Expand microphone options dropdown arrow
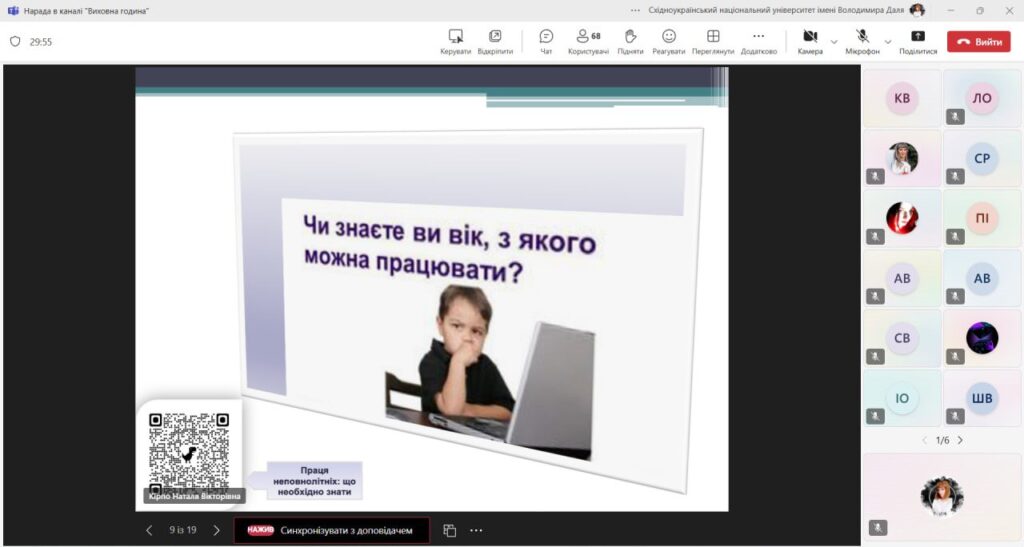The height and width of the screenshot is (547, 1024). coord(887,42)
